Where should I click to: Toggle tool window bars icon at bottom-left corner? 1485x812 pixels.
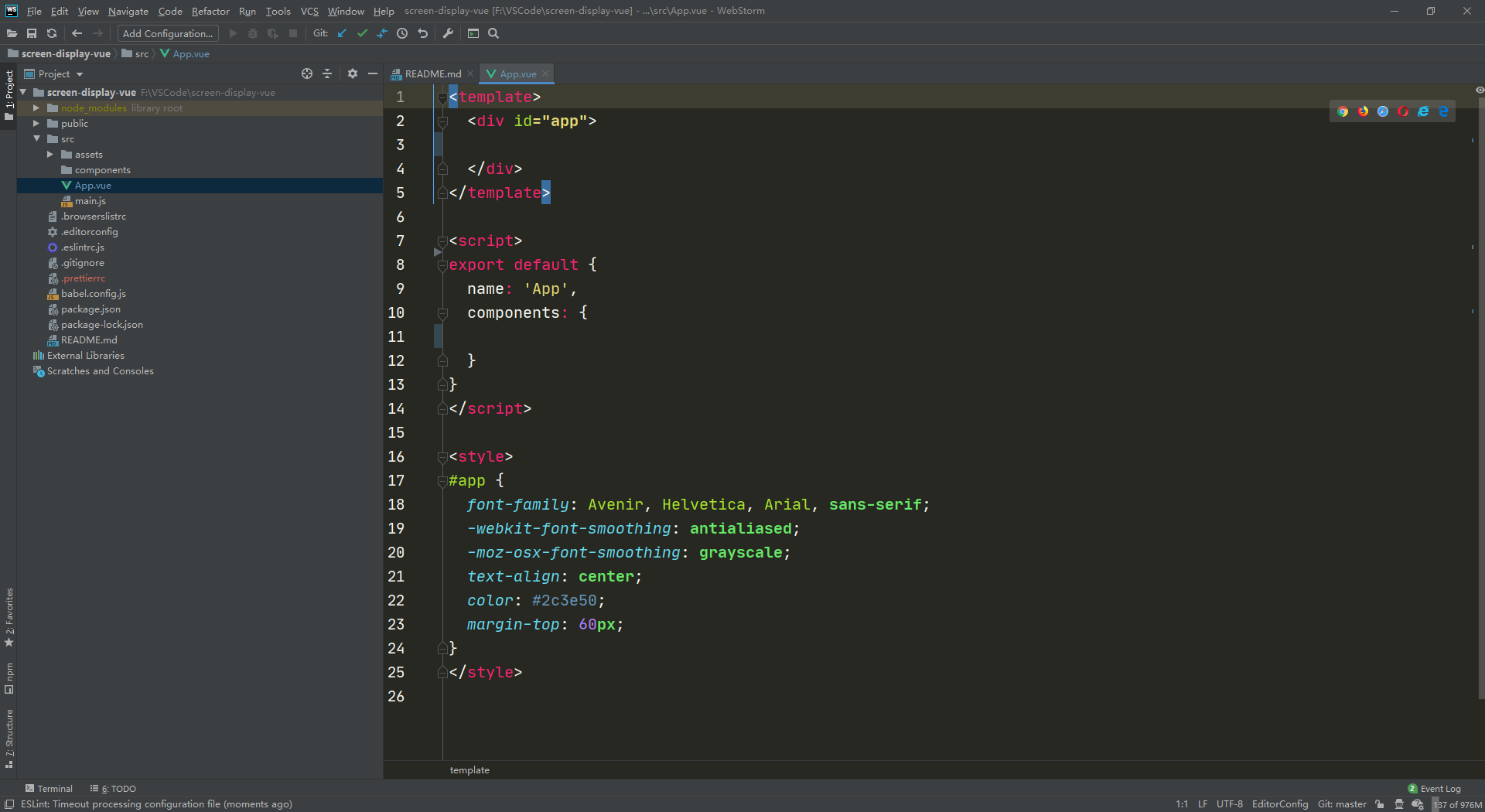tap(9, 804)
